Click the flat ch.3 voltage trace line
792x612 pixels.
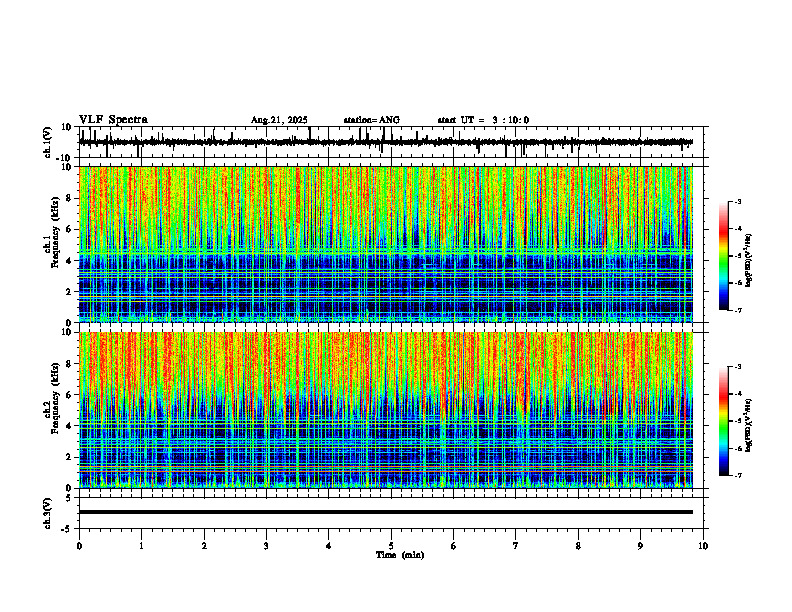click(386, 512)
